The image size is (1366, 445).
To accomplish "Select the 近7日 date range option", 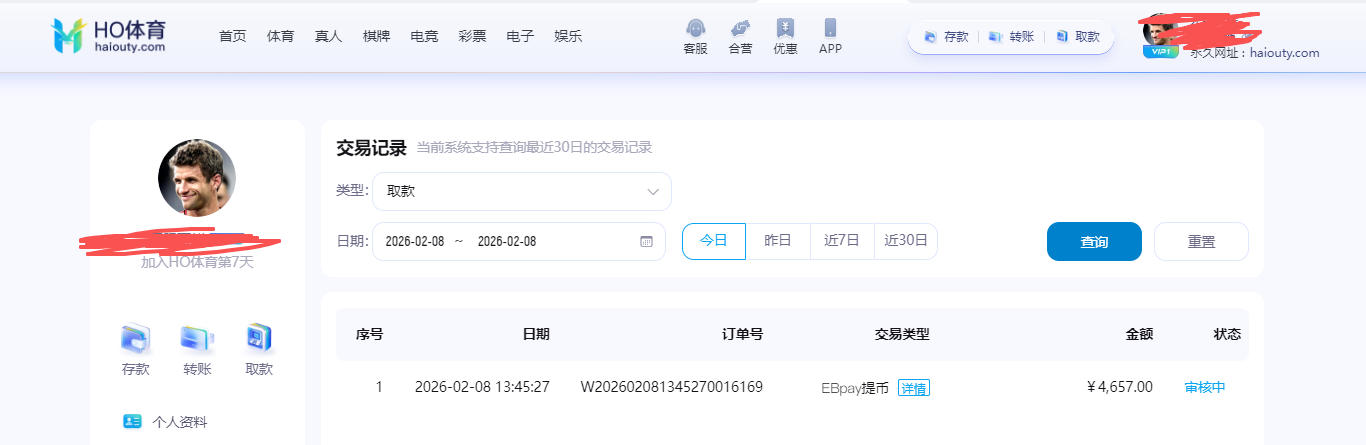I will coord(842,241).
